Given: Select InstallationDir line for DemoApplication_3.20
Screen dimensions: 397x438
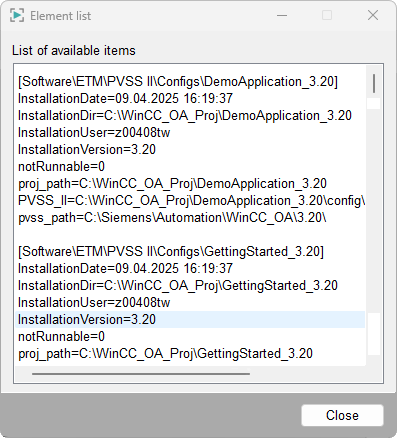Looking at the screenshot, I should 190,116.
